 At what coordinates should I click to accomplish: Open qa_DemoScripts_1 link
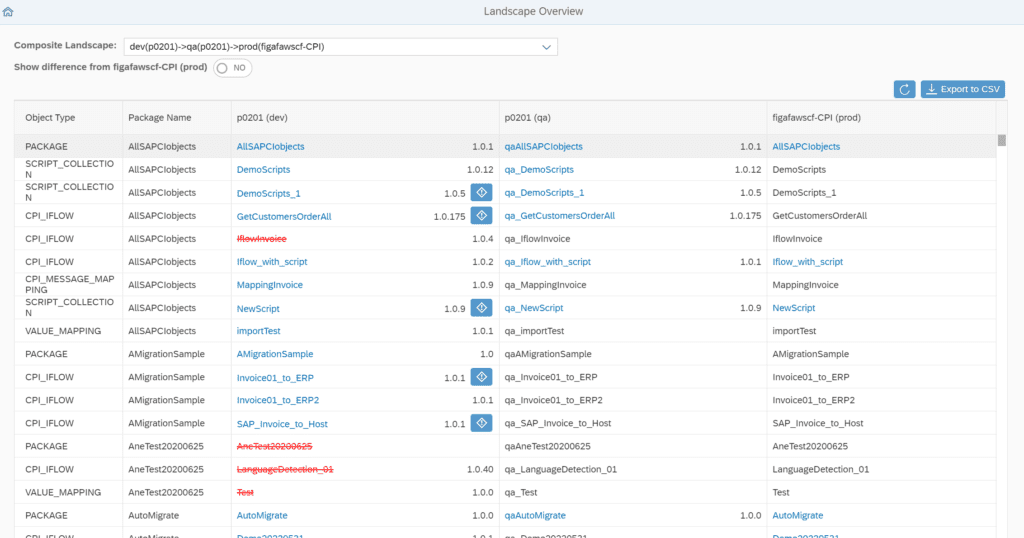[x=544, y=193]
